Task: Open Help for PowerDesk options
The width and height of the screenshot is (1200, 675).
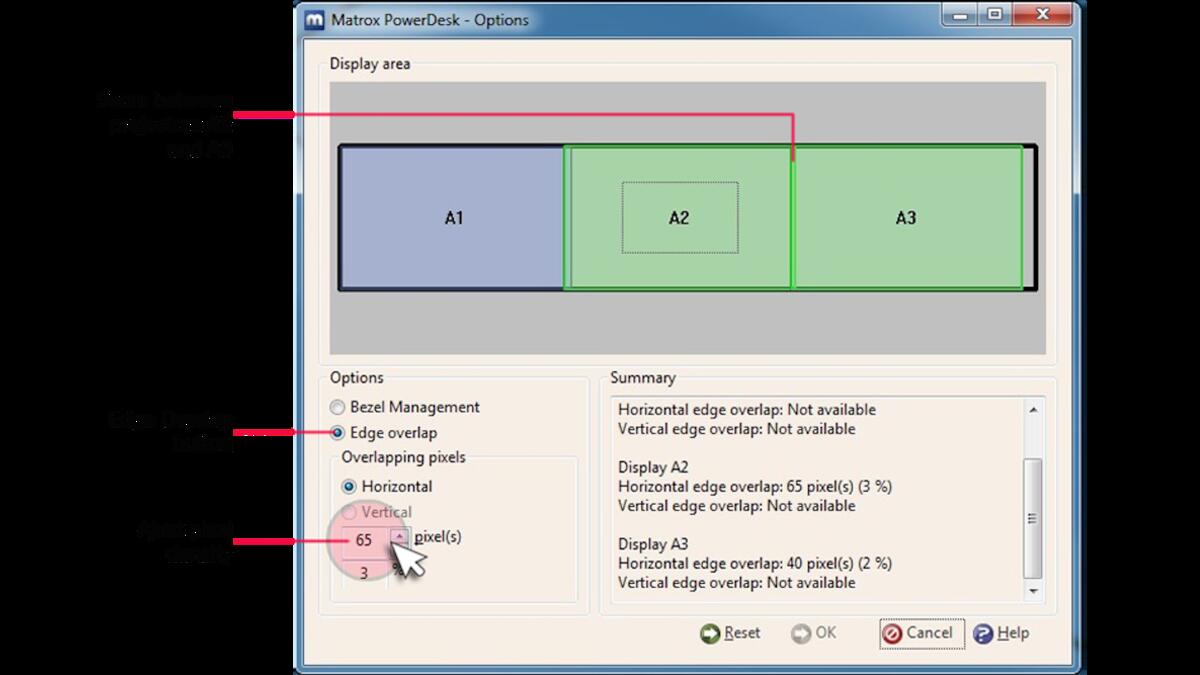Action: (x=1001, y=633)
